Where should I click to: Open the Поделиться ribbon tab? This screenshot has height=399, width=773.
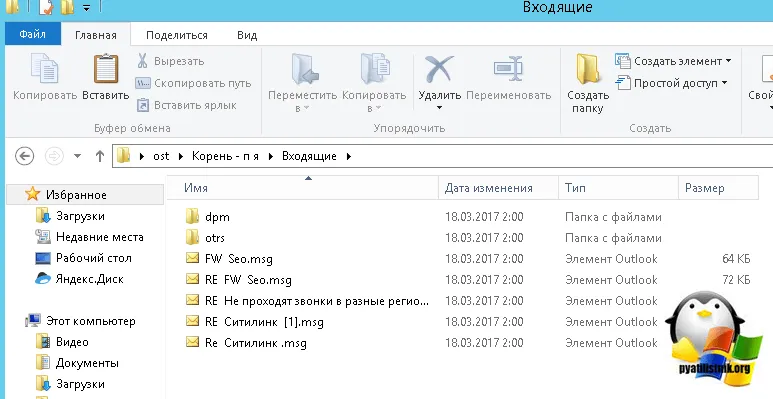click(176, 35)
